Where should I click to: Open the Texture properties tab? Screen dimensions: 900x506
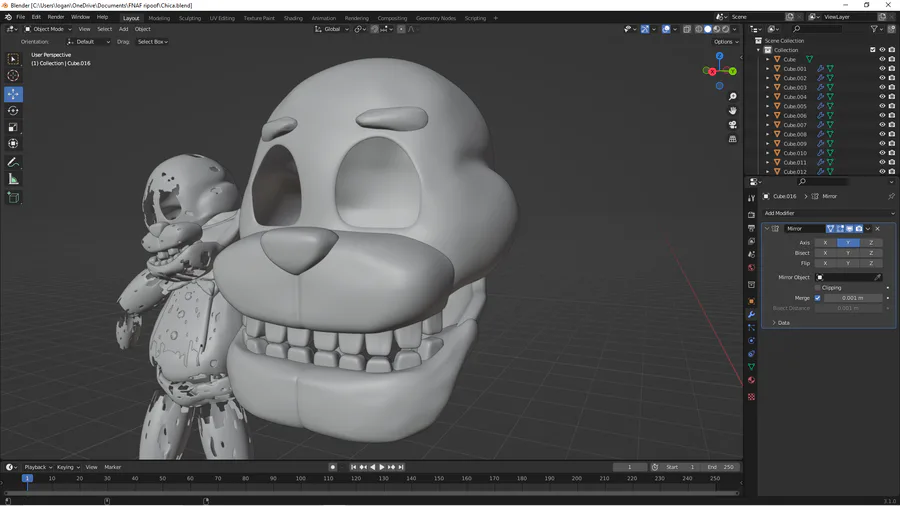(x=751, y=397)
